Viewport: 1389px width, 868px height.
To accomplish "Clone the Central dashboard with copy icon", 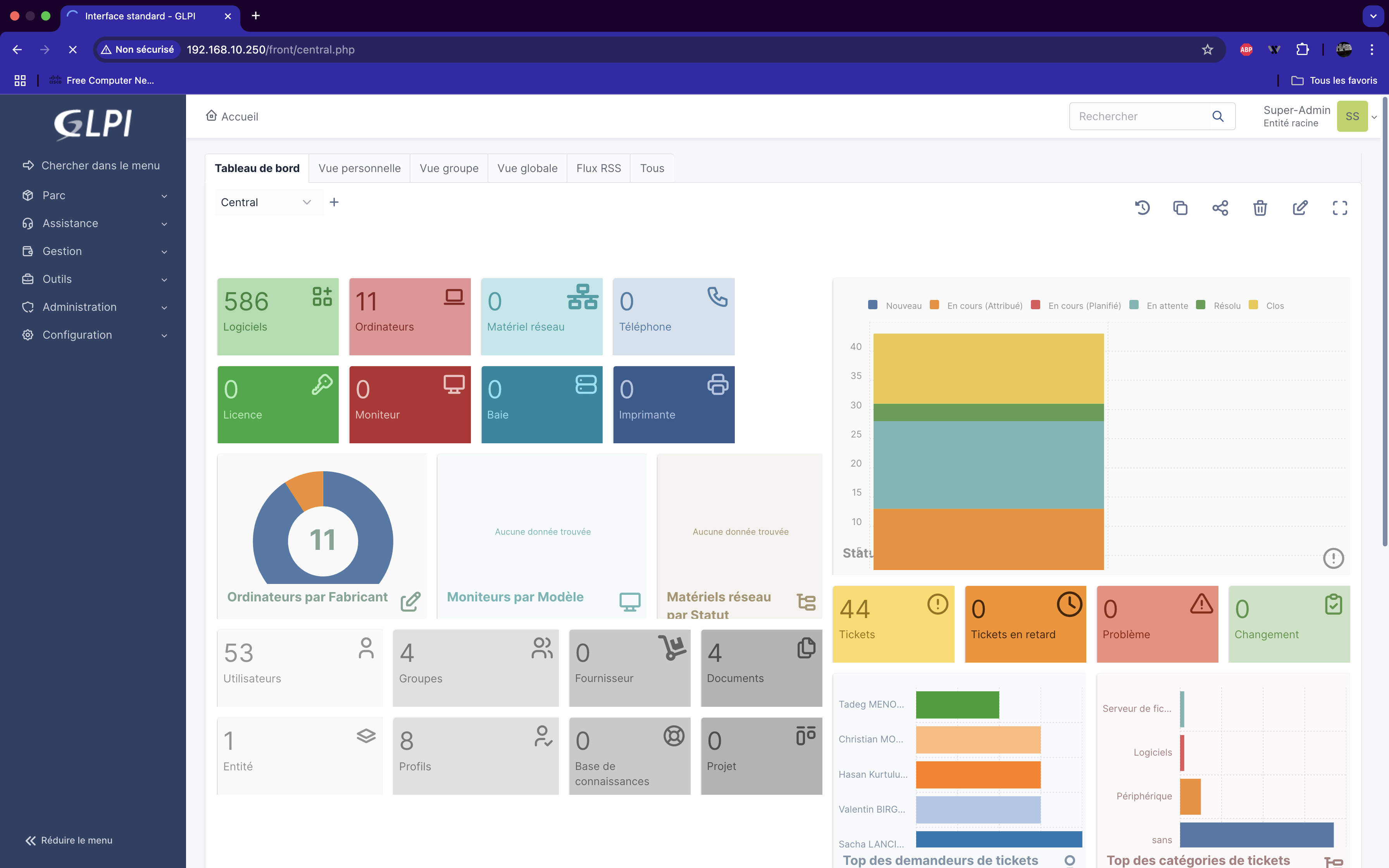I will (1180, 208).
